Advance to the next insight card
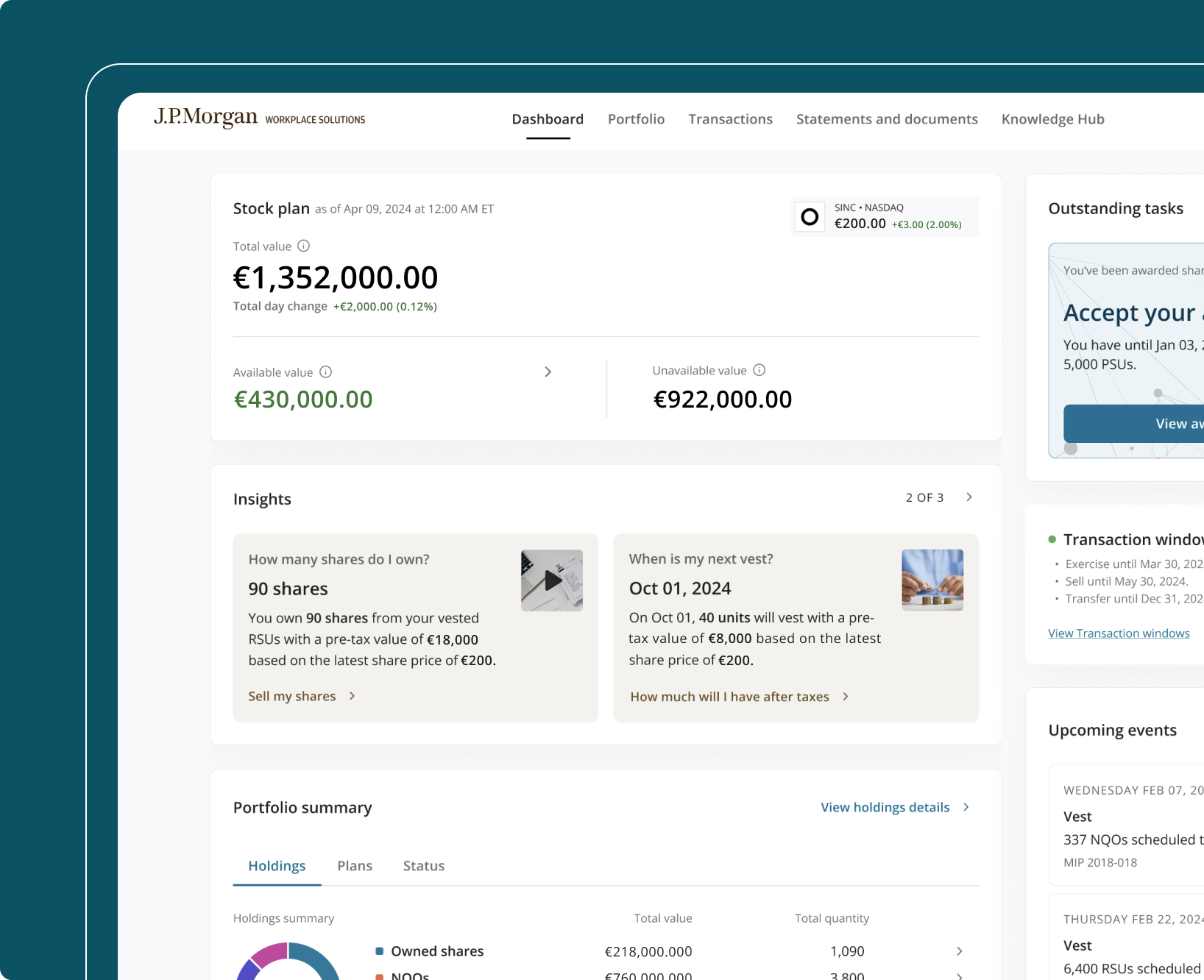 [x=968, y=497]
